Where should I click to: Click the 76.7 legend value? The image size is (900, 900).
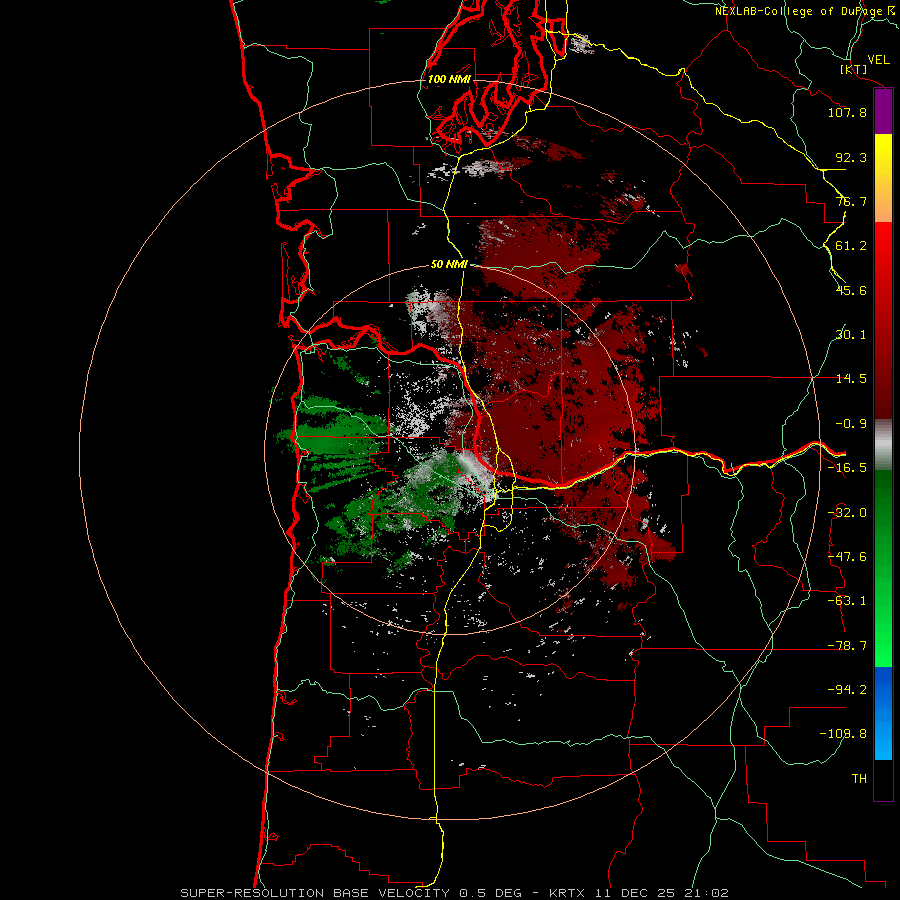(x=851, y=201)
